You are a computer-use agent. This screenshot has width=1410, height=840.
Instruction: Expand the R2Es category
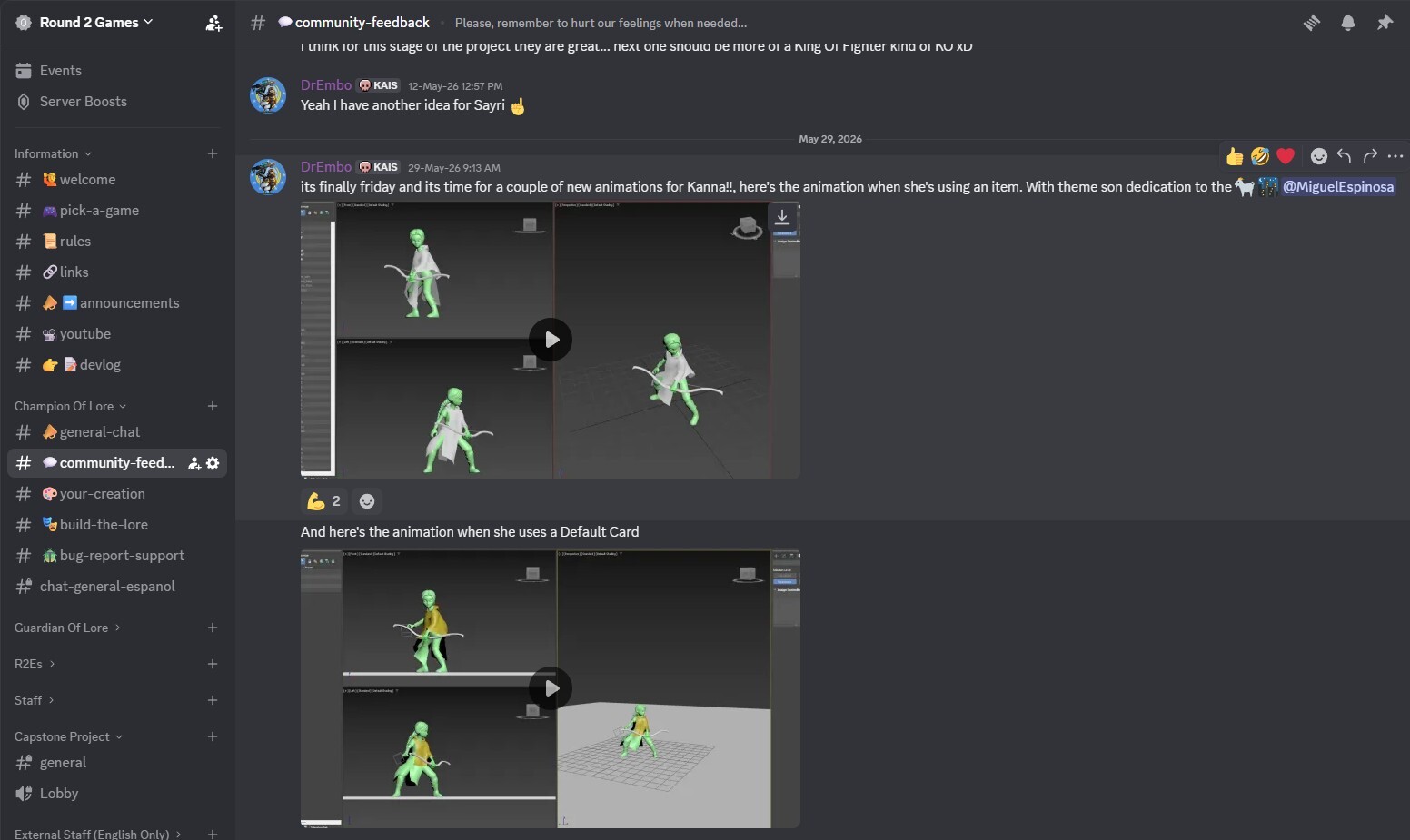tap(35, 664)
